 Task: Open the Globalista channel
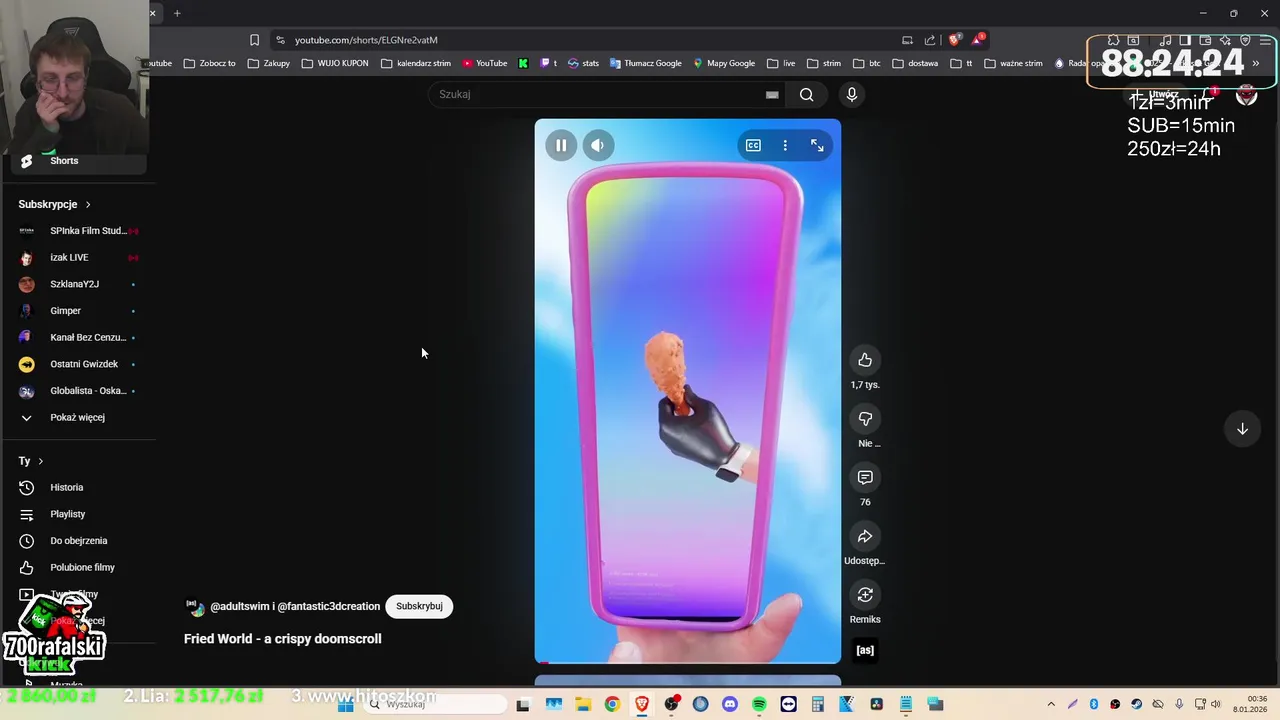[x=78, y=391]
